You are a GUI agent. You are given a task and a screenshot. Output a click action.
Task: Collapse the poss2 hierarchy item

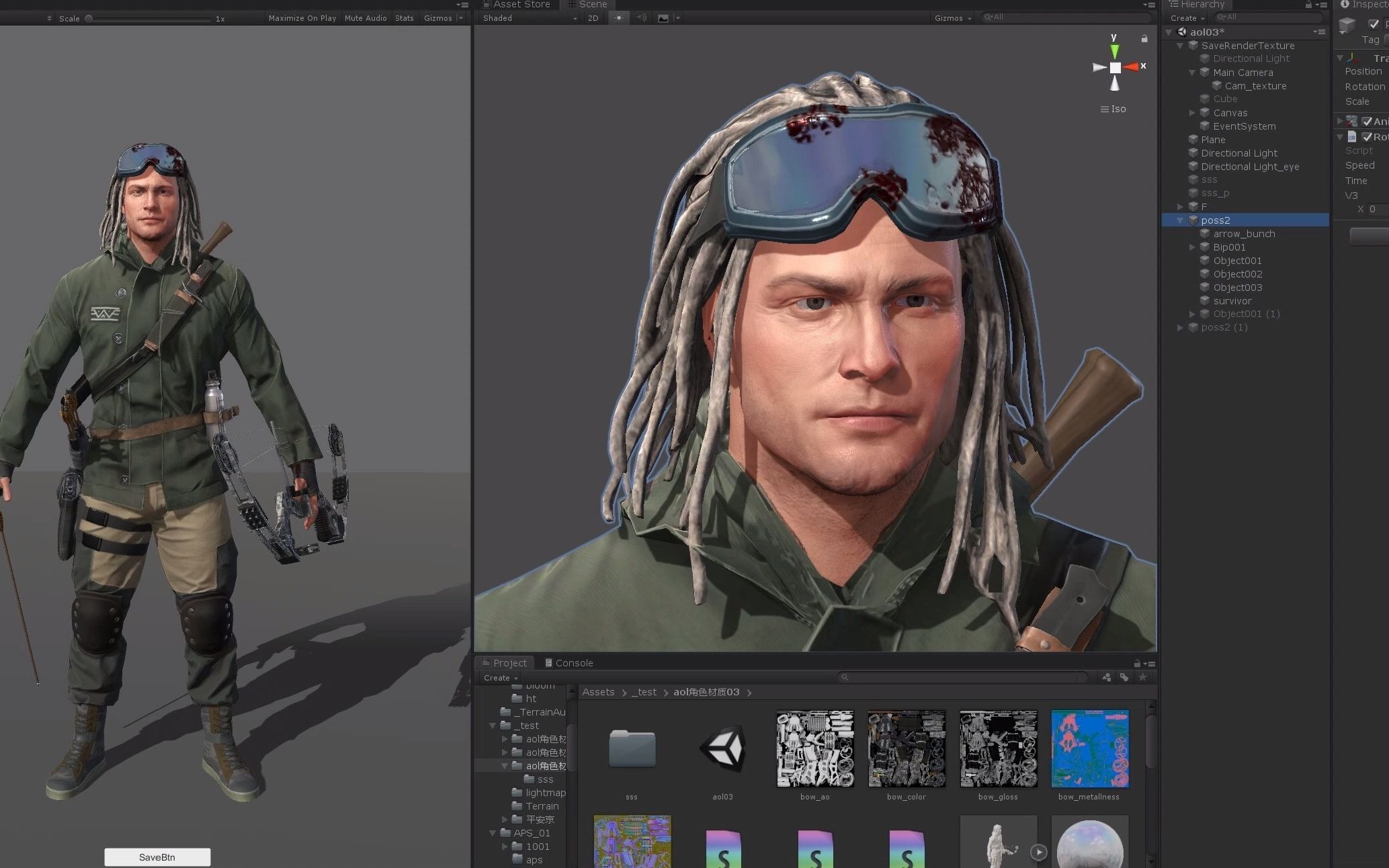point(1180,220)
